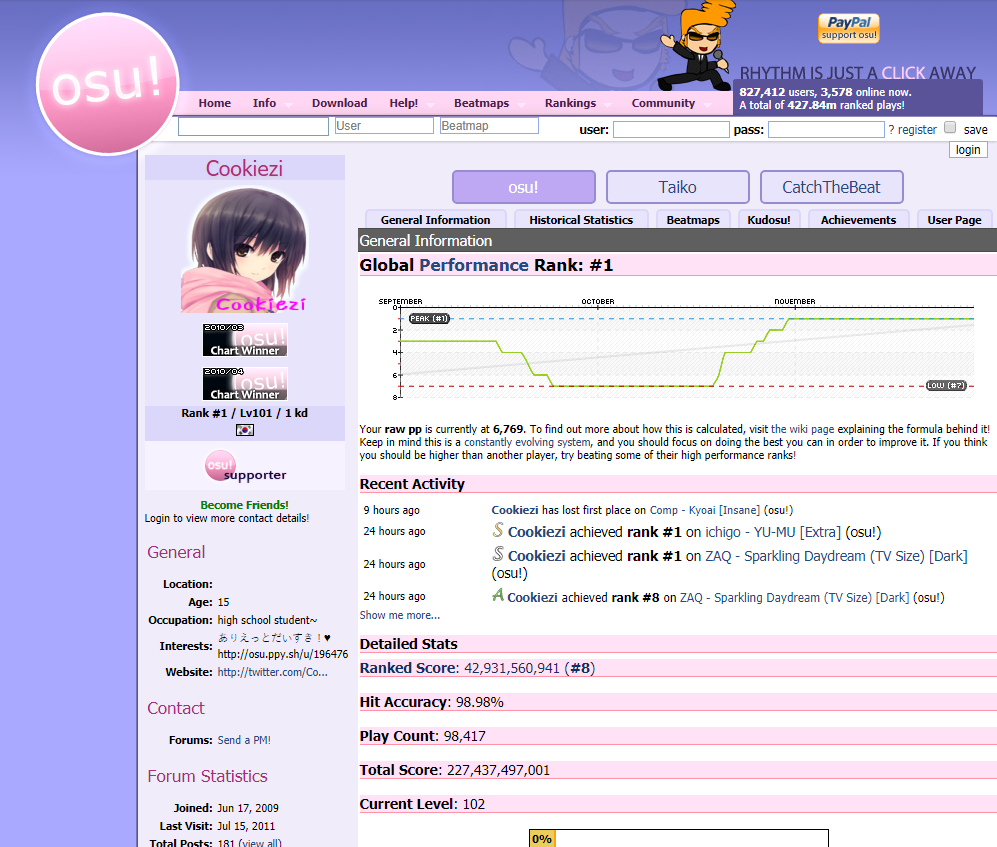Open the Download page
Image resolution: width=997 pixels, height=847 pixels.
point(340,103)
